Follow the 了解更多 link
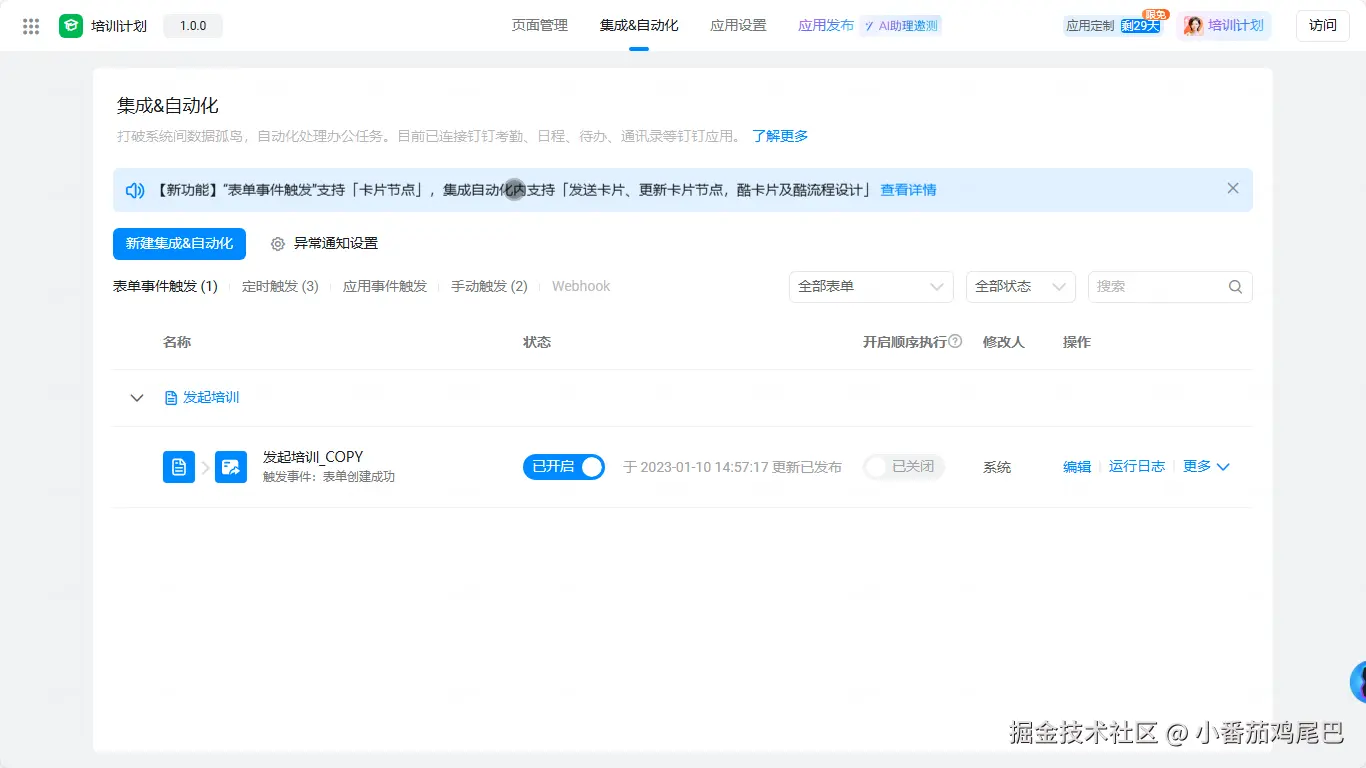Viewport: 1366px width, 768px height. pos(780,136)
